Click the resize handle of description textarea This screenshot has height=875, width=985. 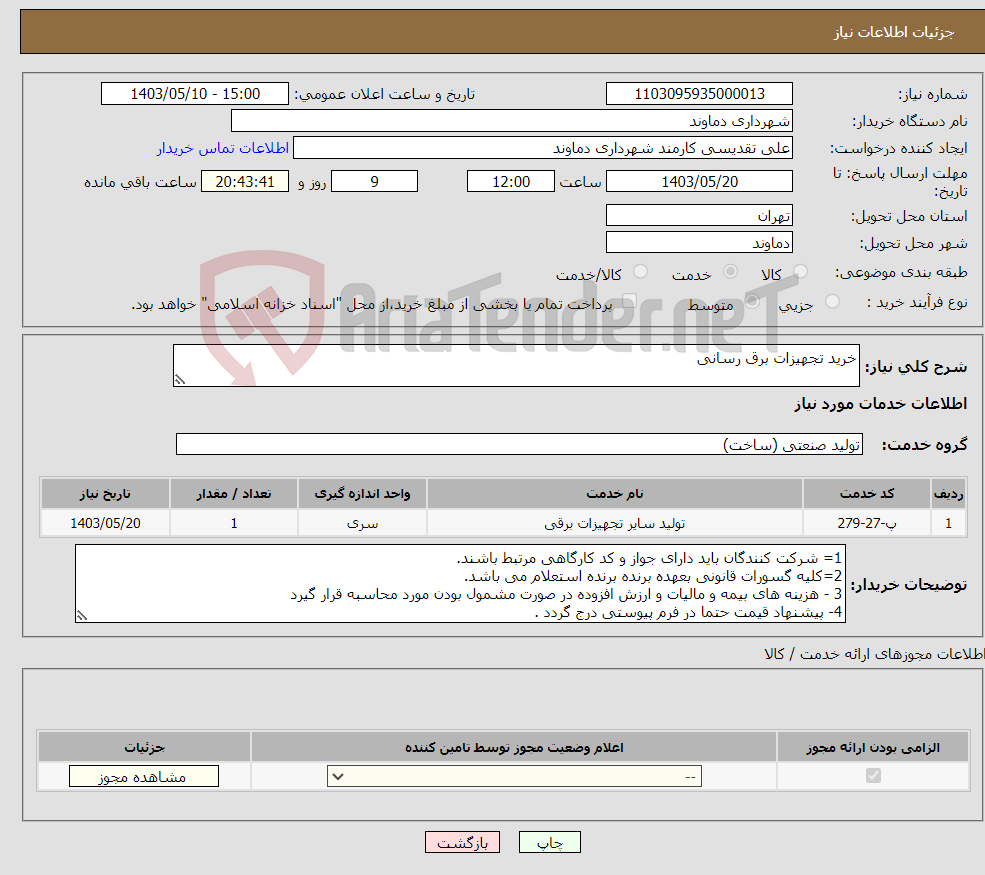coord(180,379)
